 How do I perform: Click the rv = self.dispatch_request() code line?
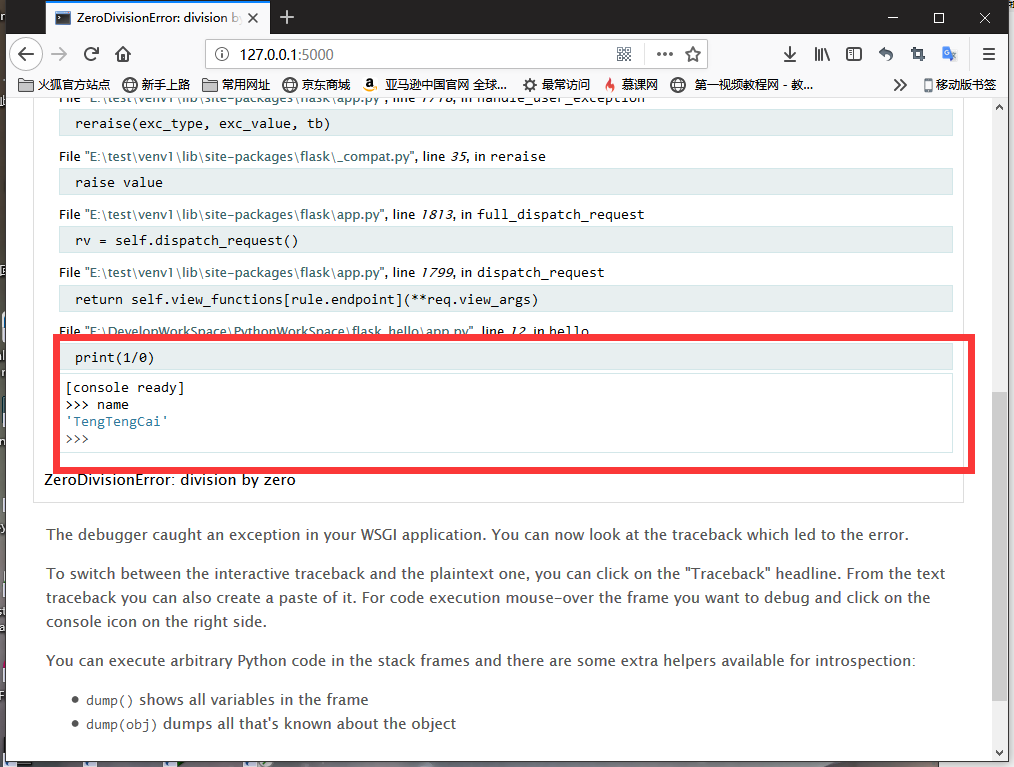pos(505,240)
